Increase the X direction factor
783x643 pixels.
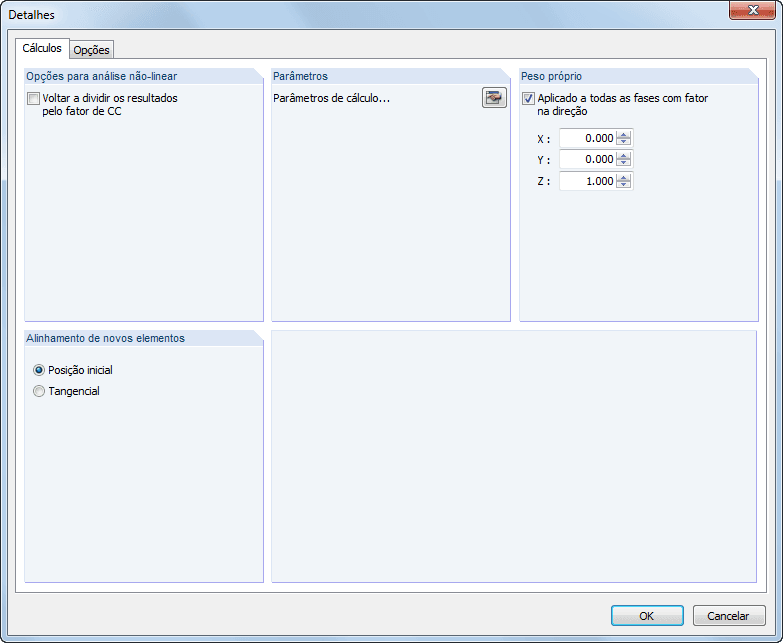pyautogui.click(x=623, y=134)
